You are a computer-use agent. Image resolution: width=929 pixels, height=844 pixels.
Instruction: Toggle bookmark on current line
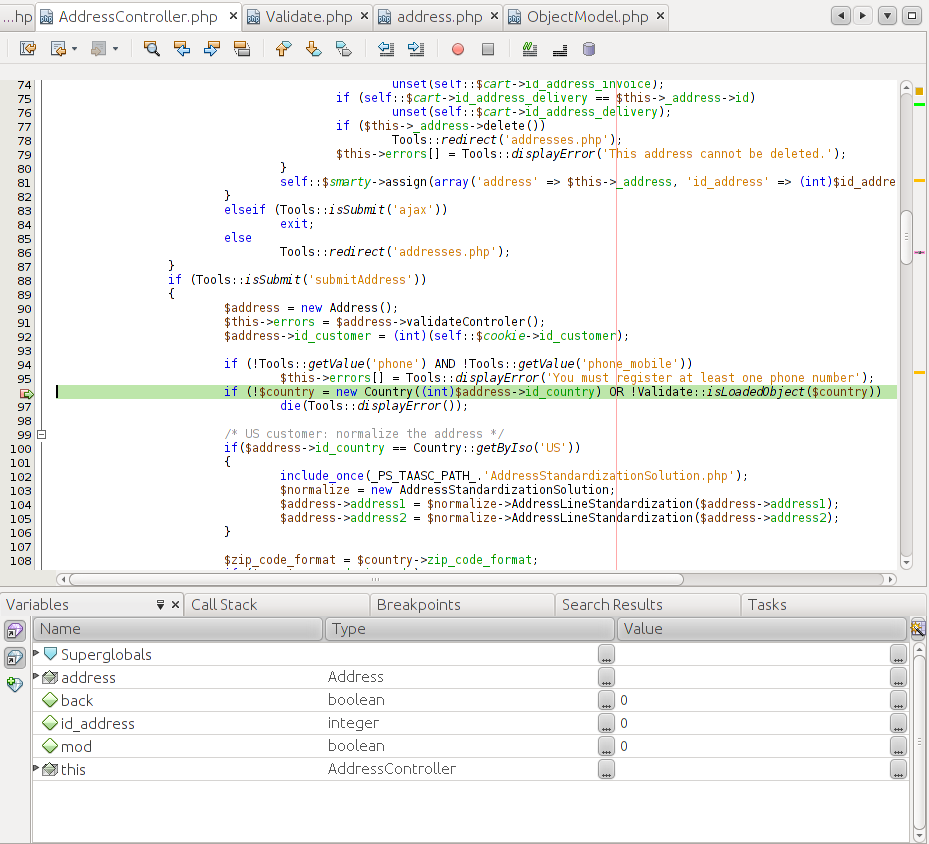click(x=343, y=48)
